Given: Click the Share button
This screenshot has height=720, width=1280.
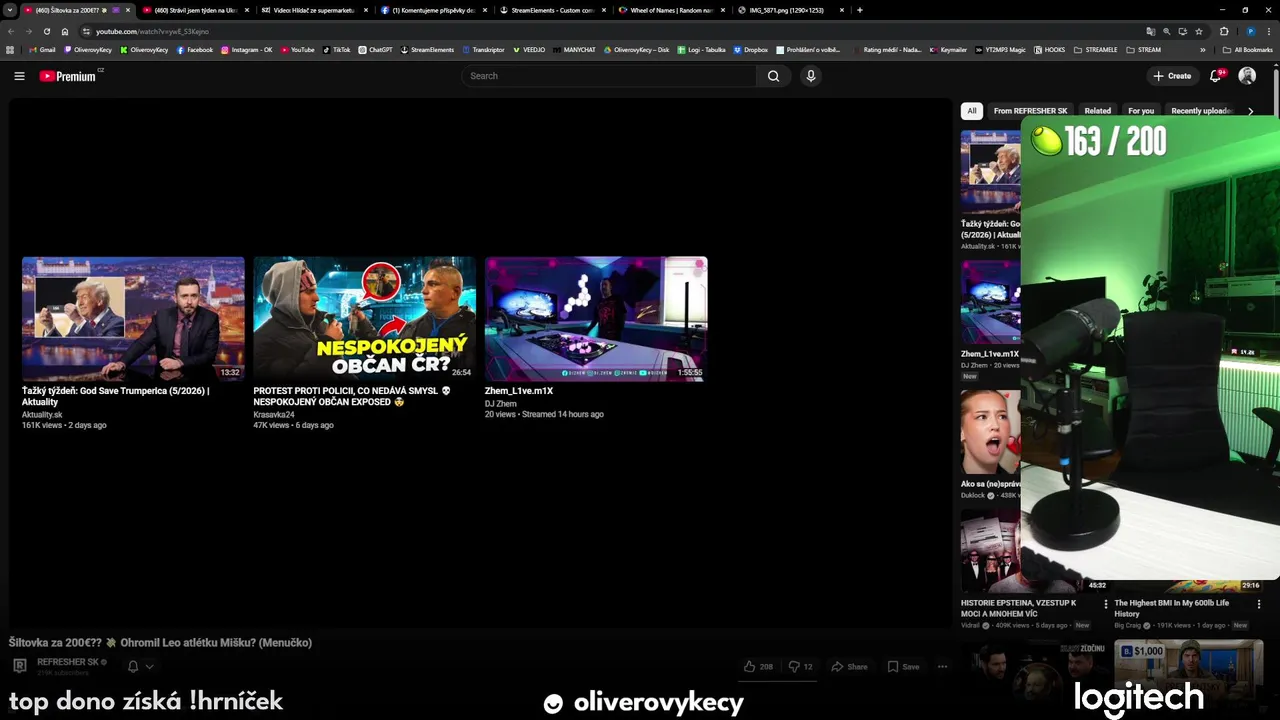Looking at the screenshot, I should 850,666.
